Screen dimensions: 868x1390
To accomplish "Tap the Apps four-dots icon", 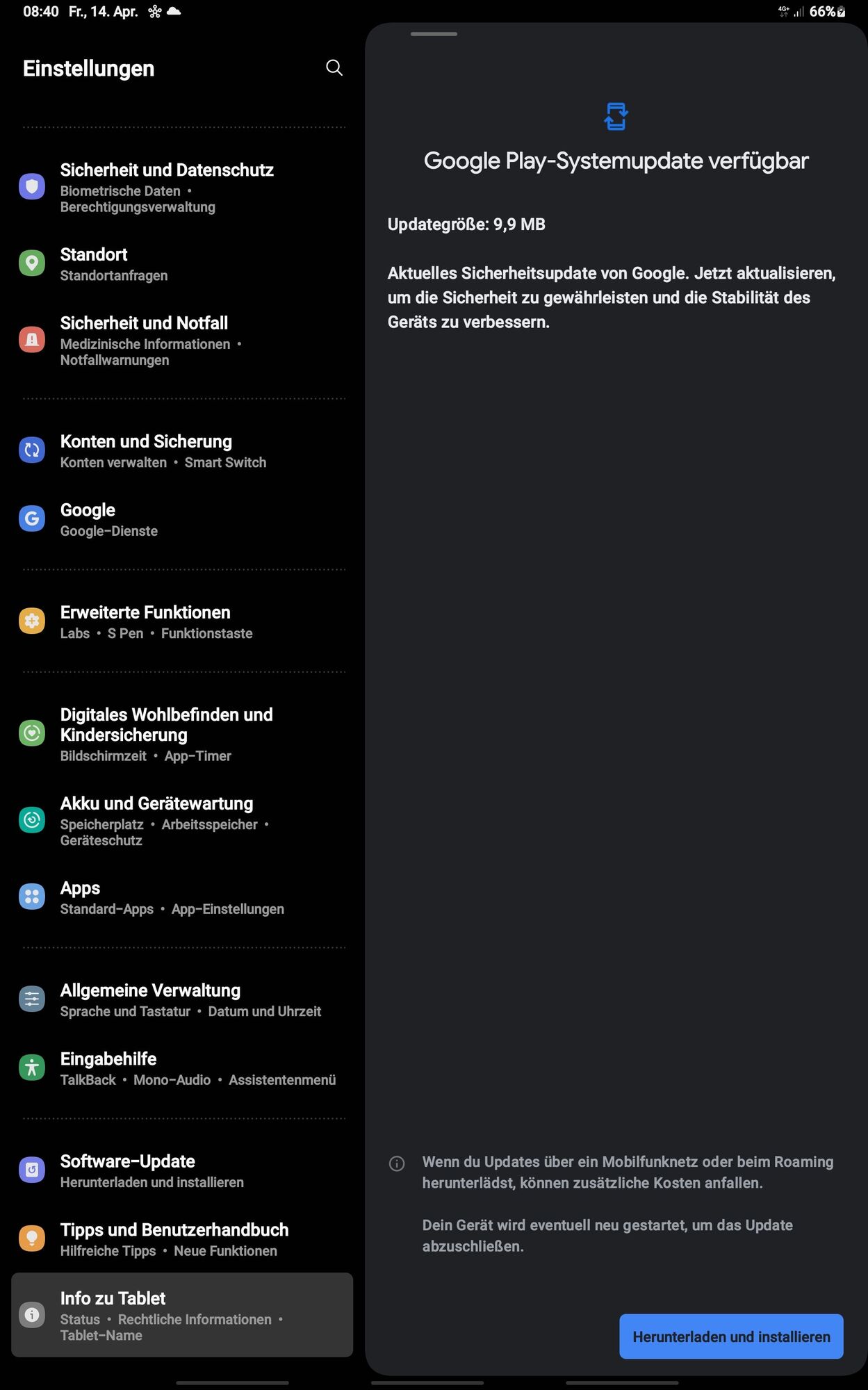I will 32,897.
